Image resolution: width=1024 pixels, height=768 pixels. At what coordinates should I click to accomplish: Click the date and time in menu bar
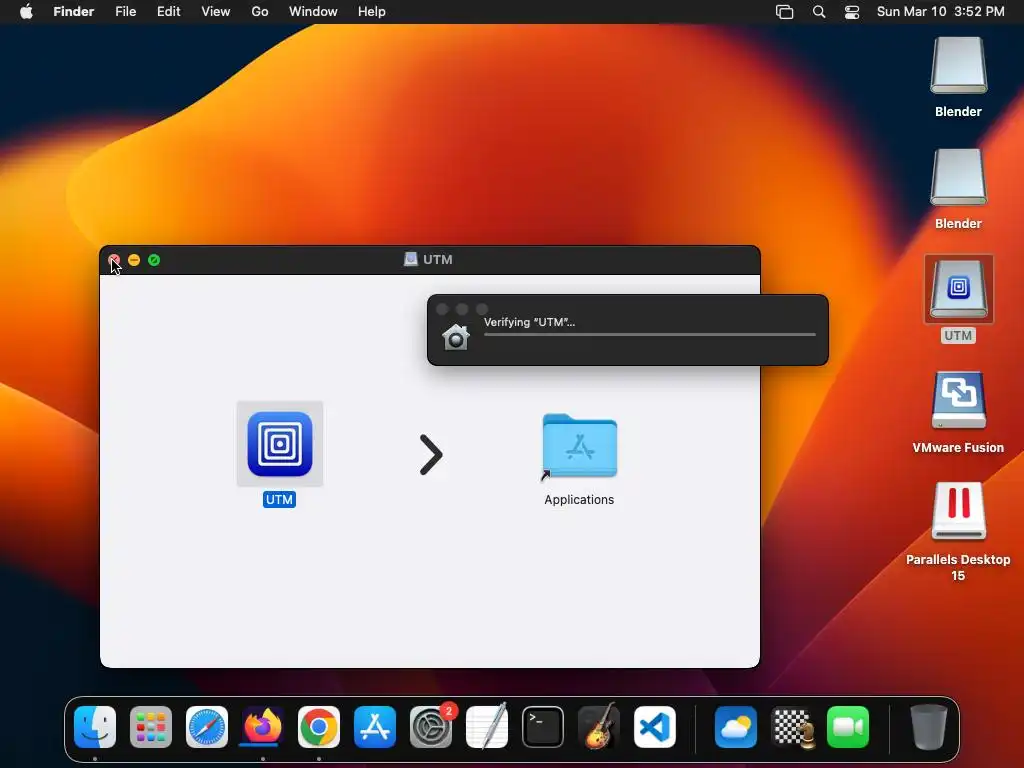940,12
